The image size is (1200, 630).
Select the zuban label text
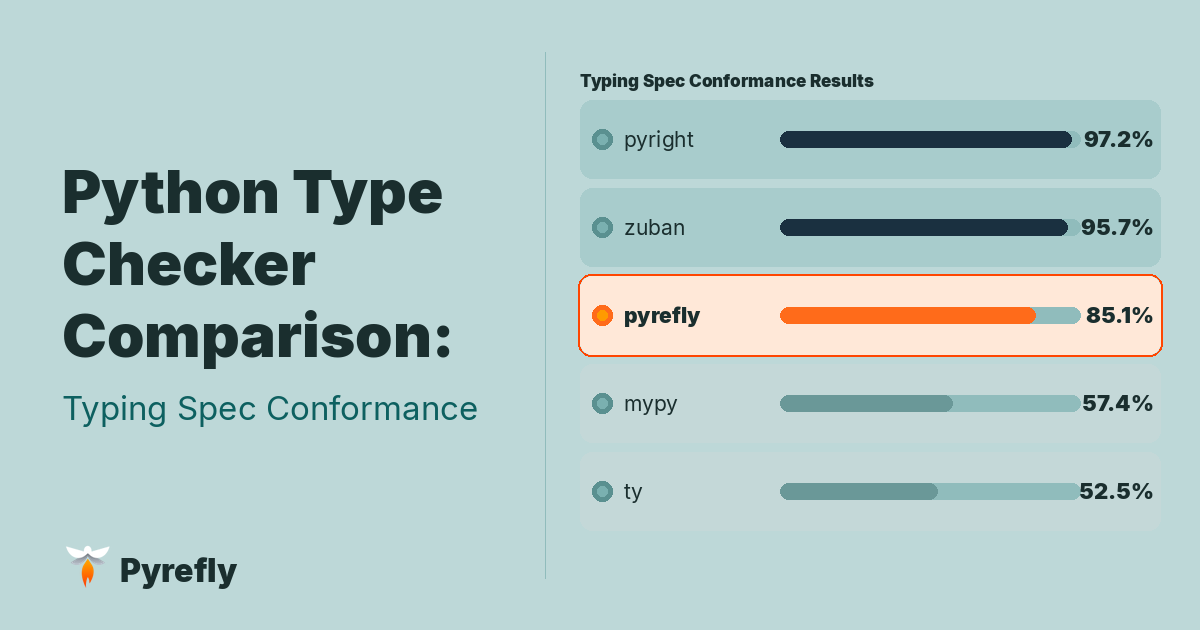coord(654,228)
